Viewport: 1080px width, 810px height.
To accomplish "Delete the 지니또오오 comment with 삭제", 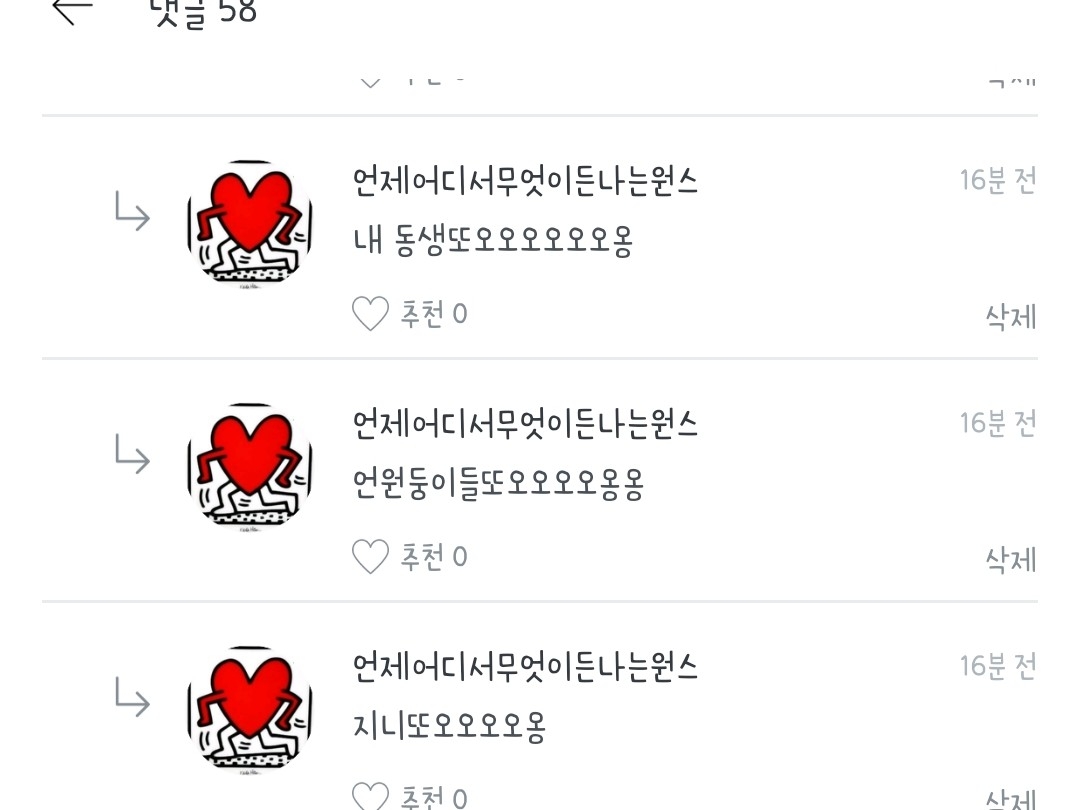I will click(x=1011, y=799).
